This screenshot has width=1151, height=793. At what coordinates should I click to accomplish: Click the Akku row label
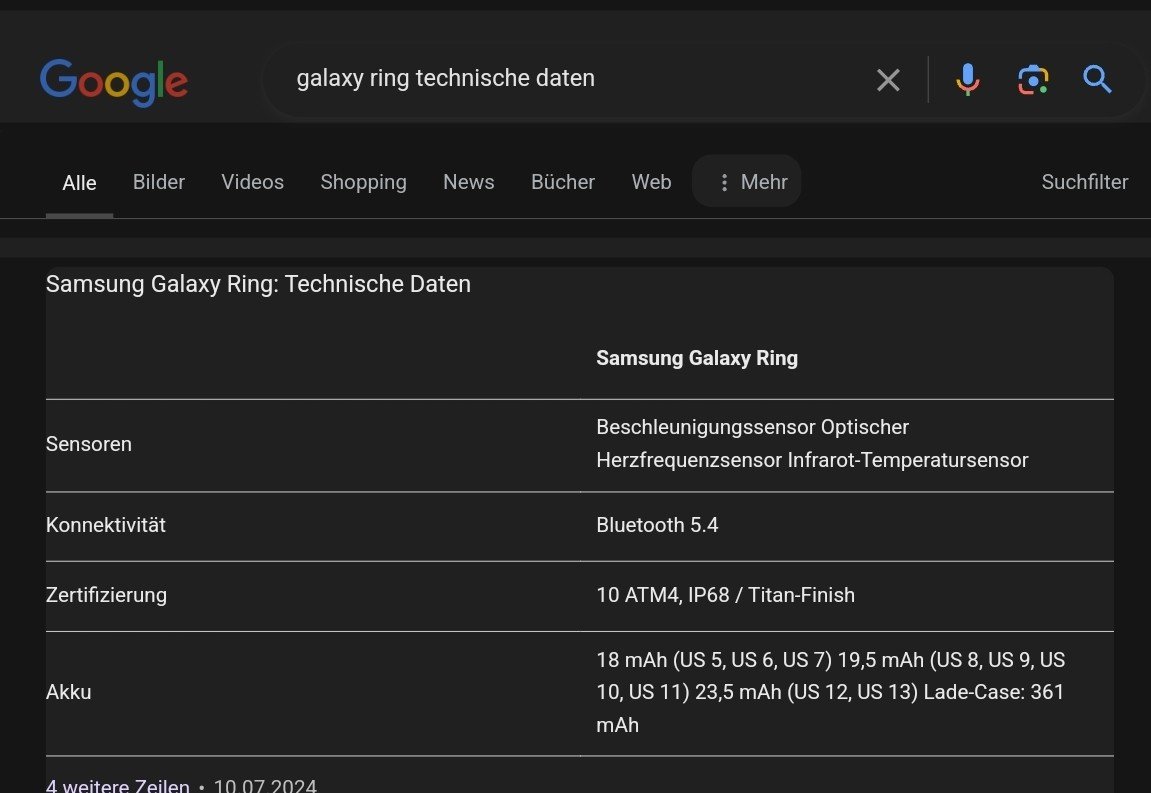(x=69, y=692)
